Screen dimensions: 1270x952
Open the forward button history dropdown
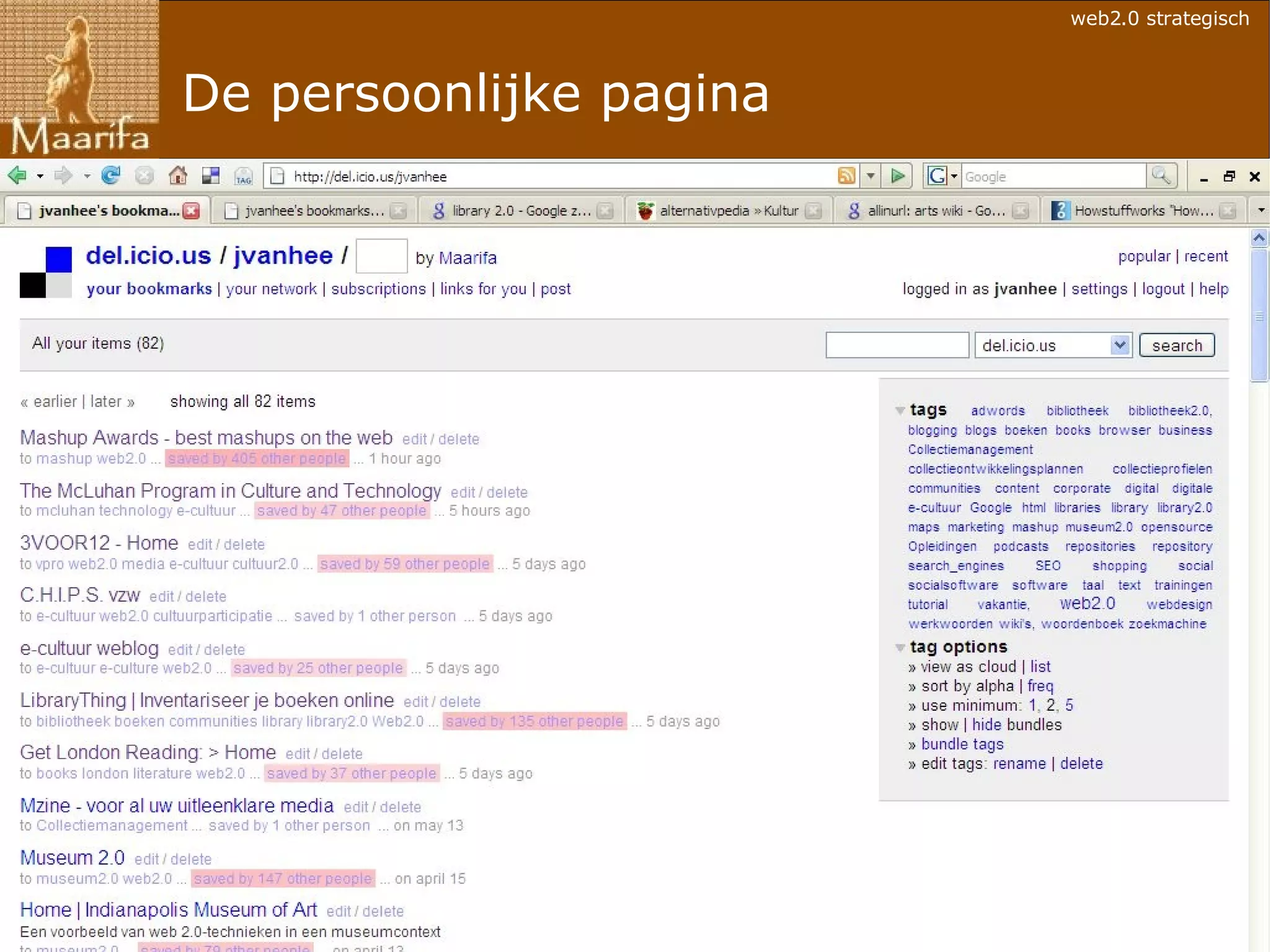[87, 176]
